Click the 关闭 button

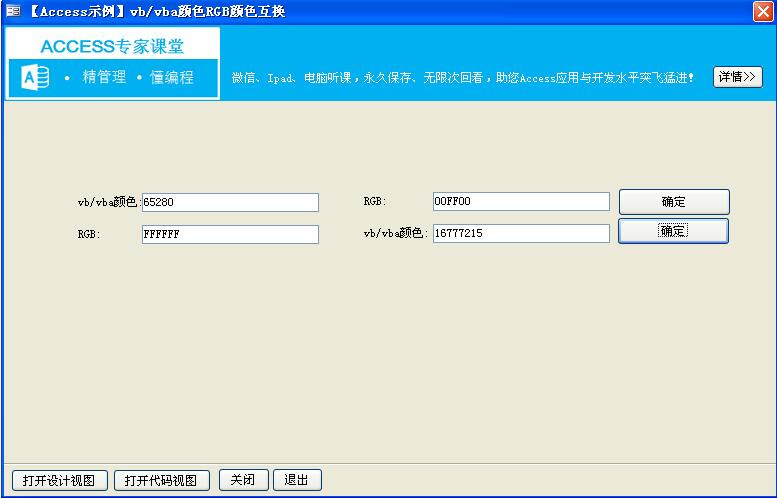tap(243, 480)
